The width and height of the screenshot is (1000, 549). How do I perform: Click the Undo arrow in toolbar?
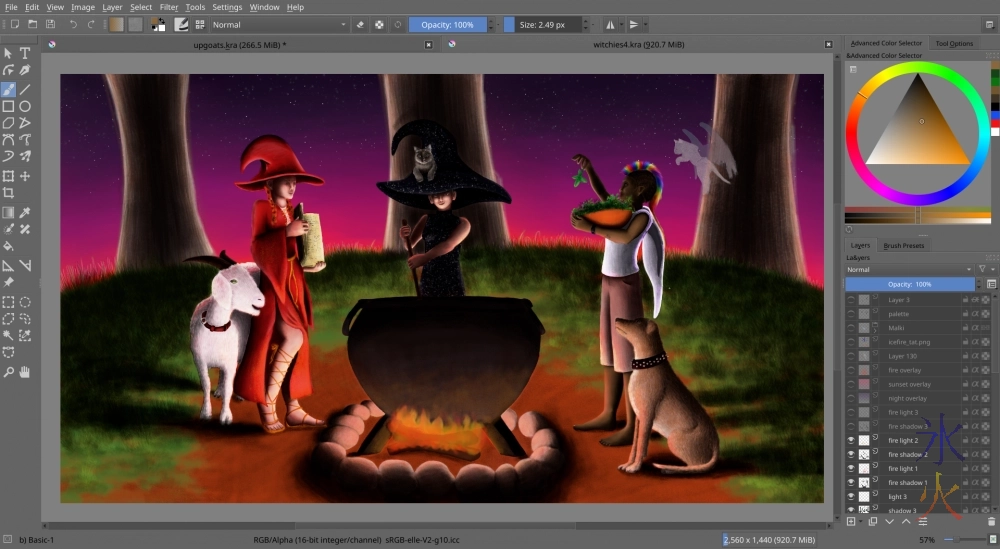(73, 24)
